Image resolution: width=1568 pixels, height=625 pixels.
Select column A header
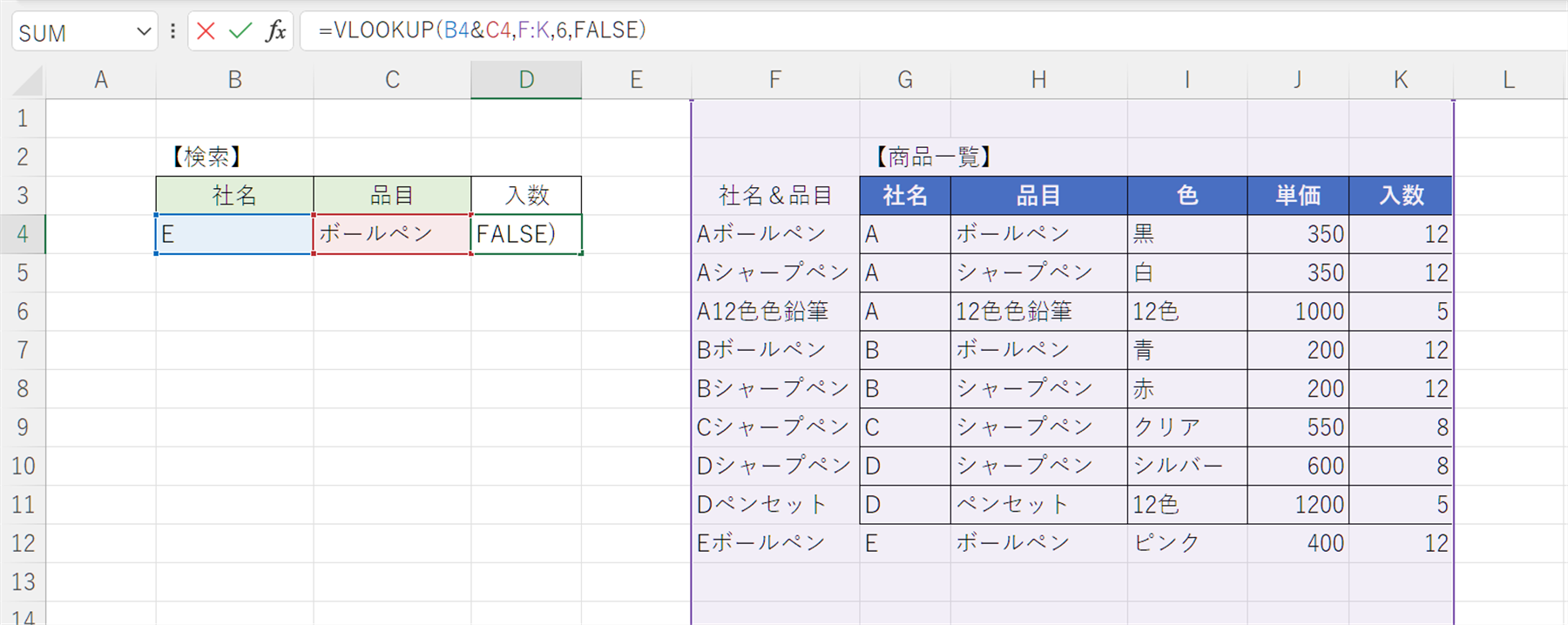coord(101,80)
